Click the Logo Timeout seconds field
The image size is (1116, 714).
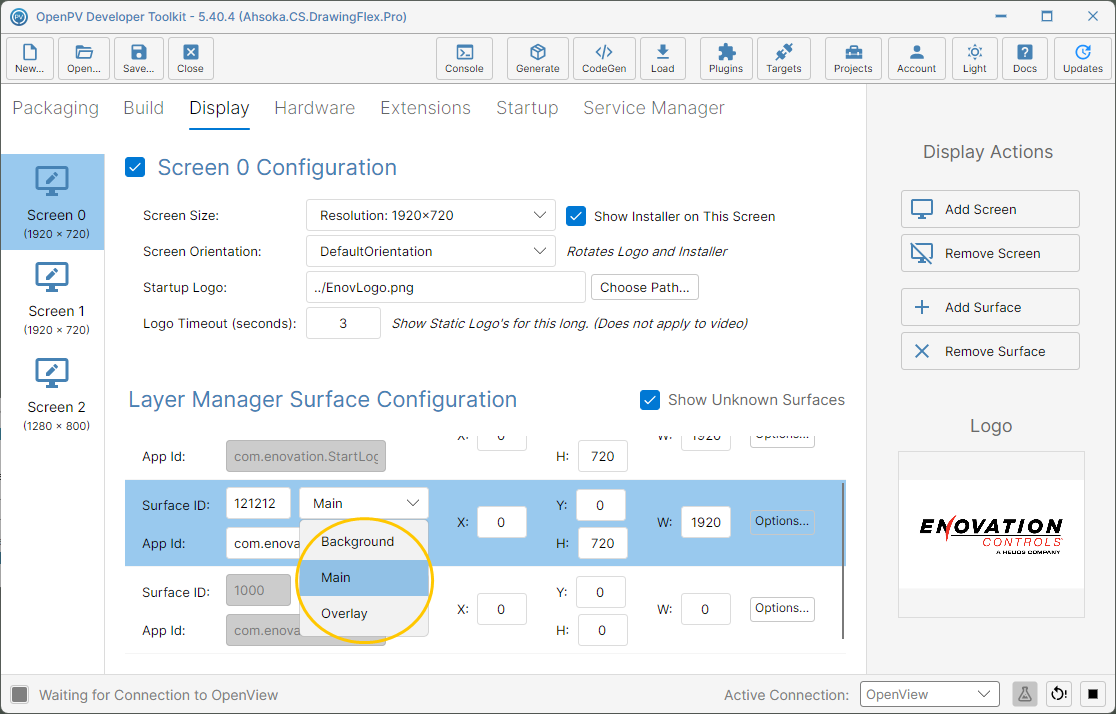click(343, 323)
